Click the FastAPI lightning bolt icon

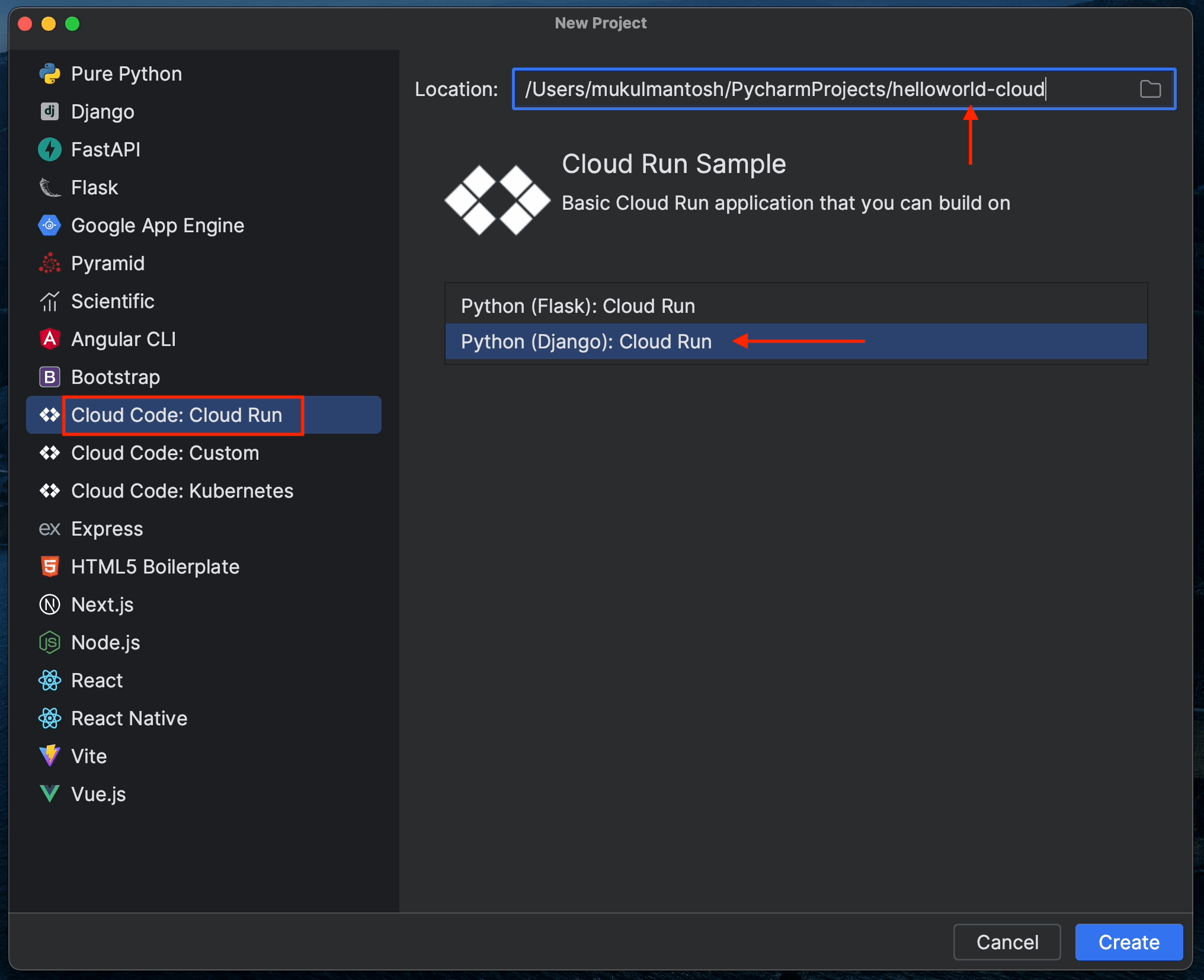click(50, 149)
